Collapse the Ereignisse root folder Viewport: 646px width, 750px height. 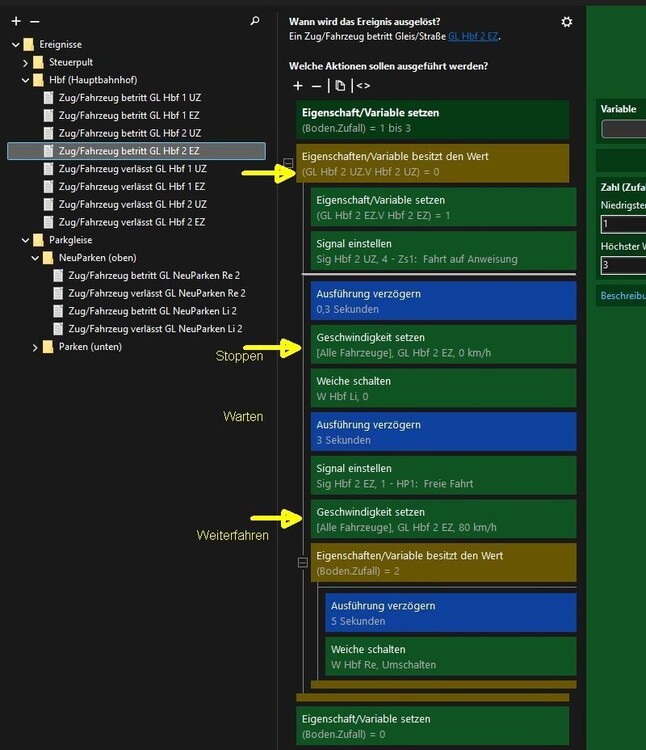(x=16, y=44)
